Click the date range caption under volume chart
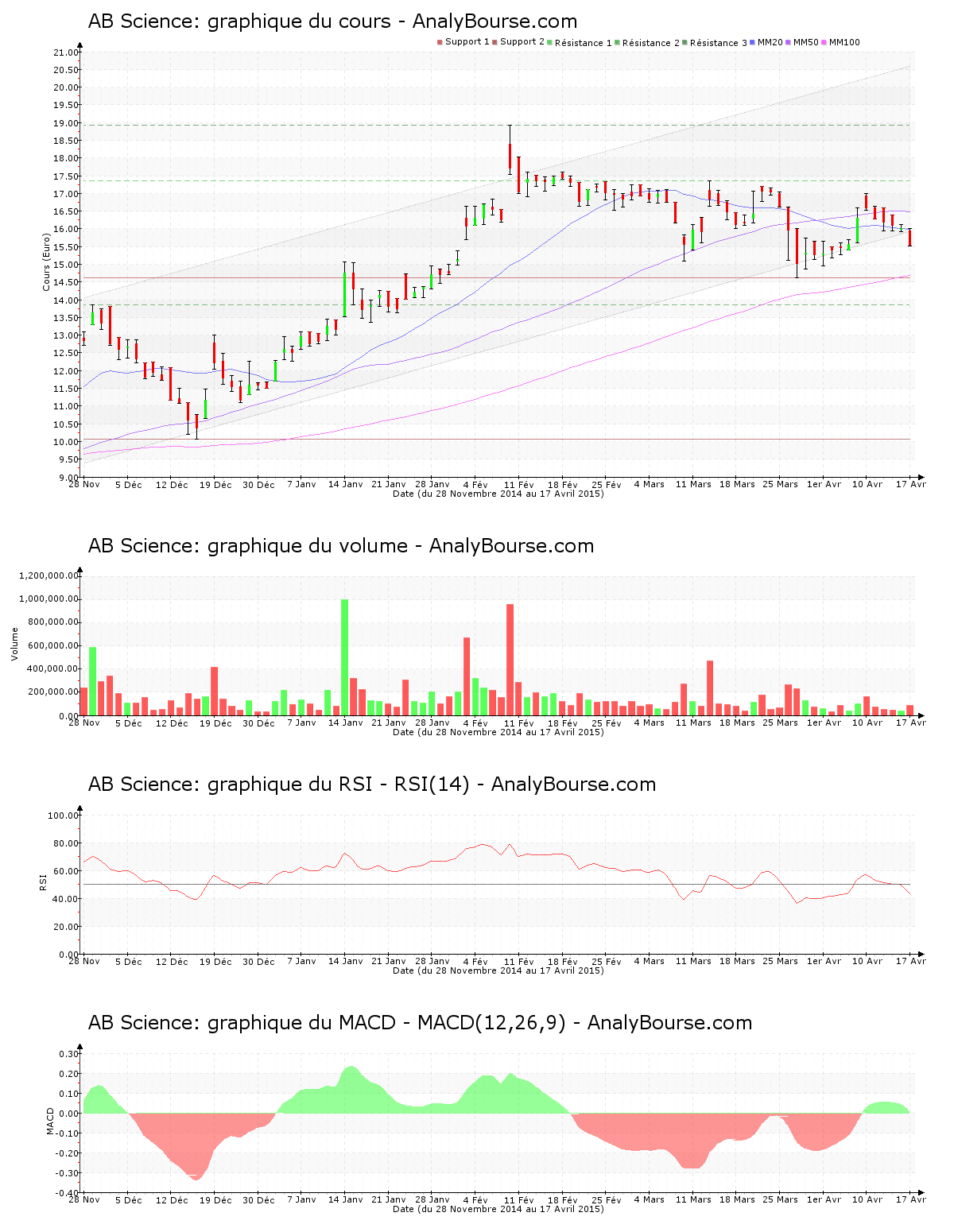This screenshot has height=1232, width=954. (x=498, y=732)
